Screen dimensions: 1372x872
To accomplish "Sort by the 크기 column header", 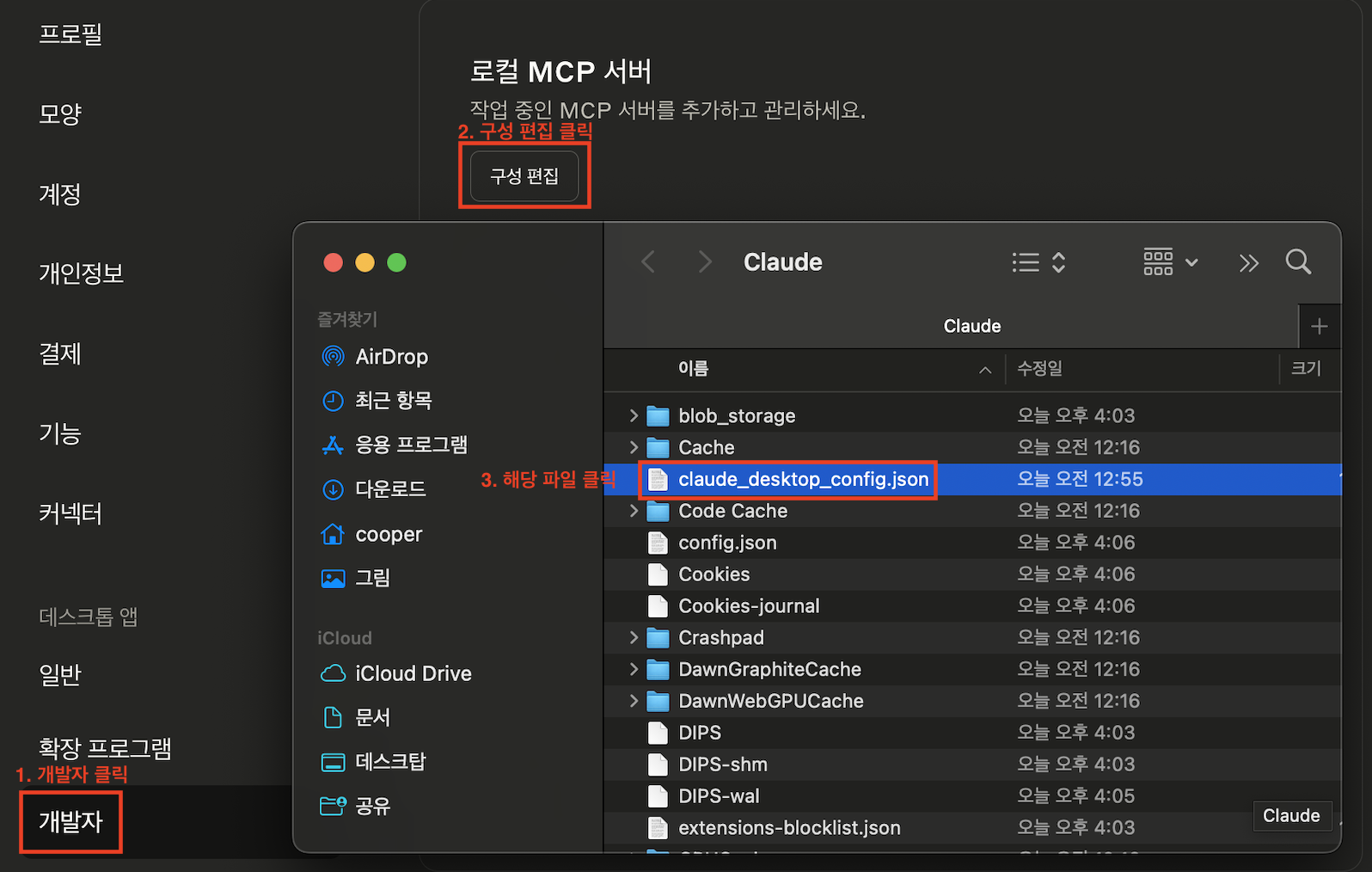I will pyautogui.click(x=1306, y=369).
